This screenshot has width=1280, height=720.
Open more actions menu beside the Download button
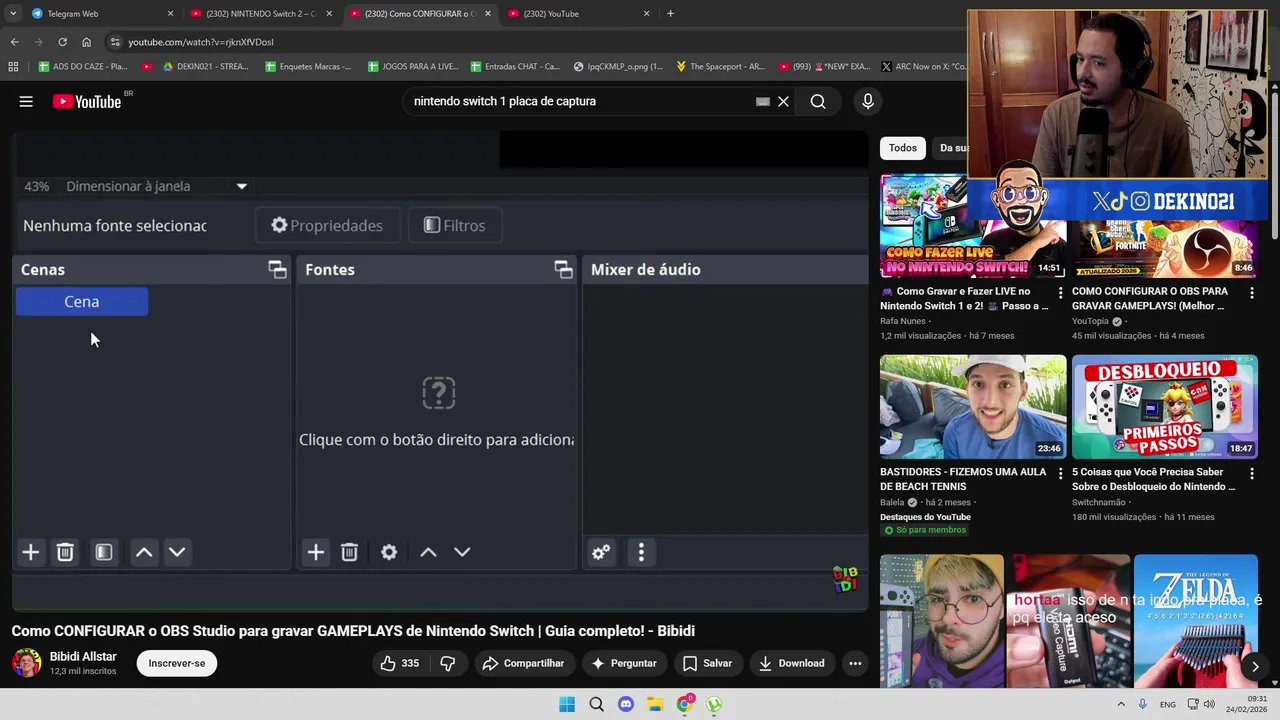coord(855,663)
